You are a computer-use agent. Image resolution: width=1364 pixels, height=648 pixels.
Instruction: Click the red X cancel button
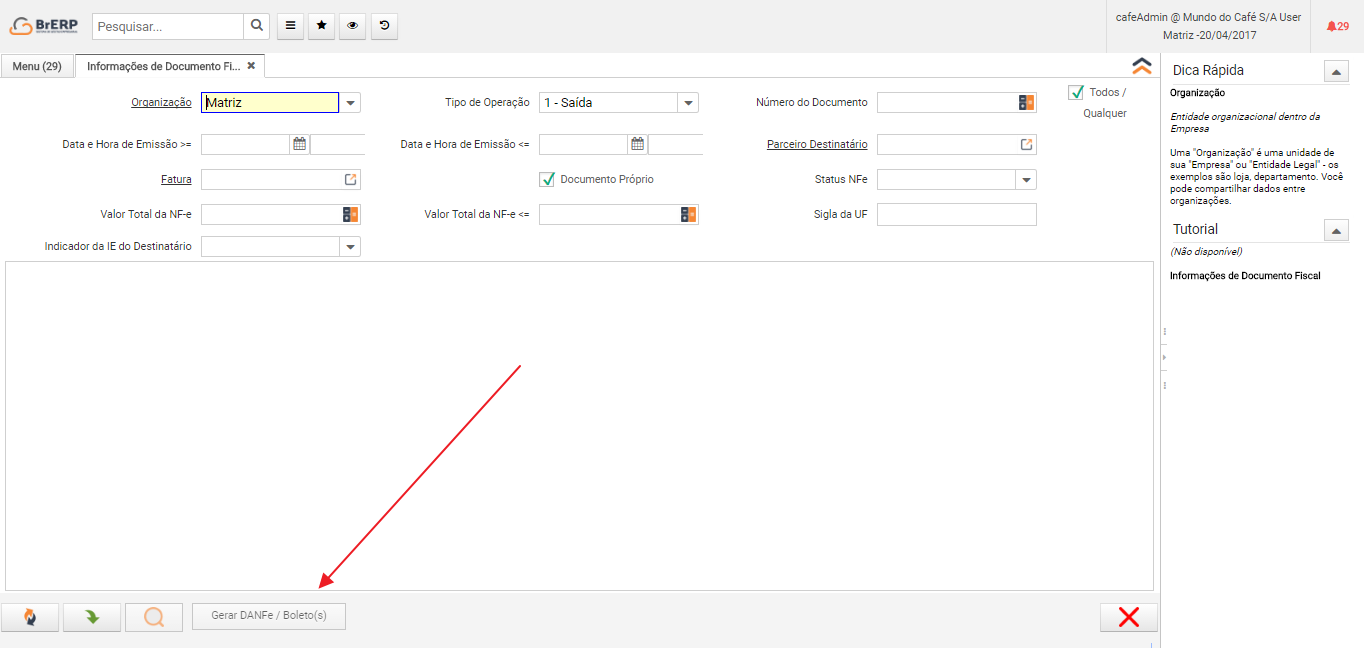tap(1128, 617)
